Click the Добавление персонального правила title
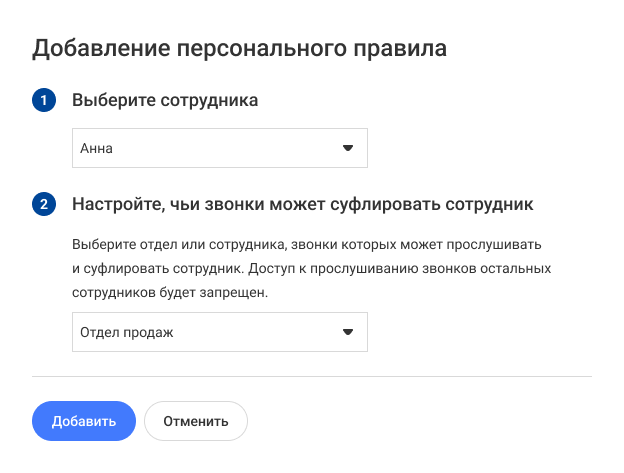Viewport: 624px width, 473px height. click(x=239, y=49)
